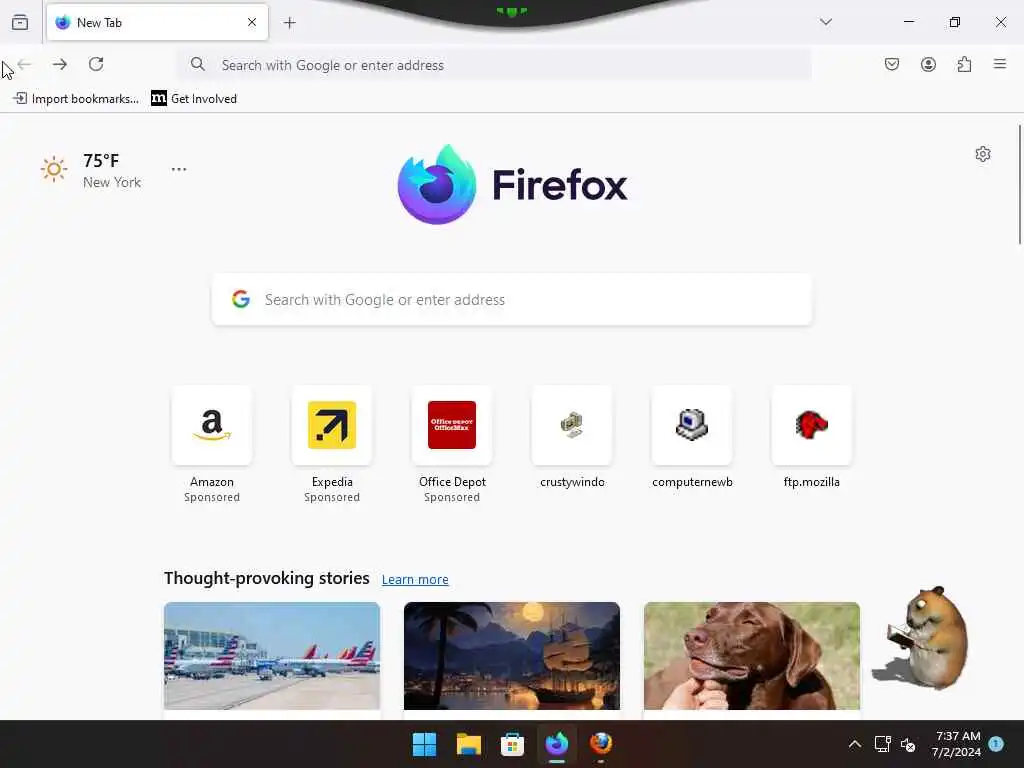Open weather widget three-dot options menu
The image size is (1024, 768).
[x=179, y=169]
